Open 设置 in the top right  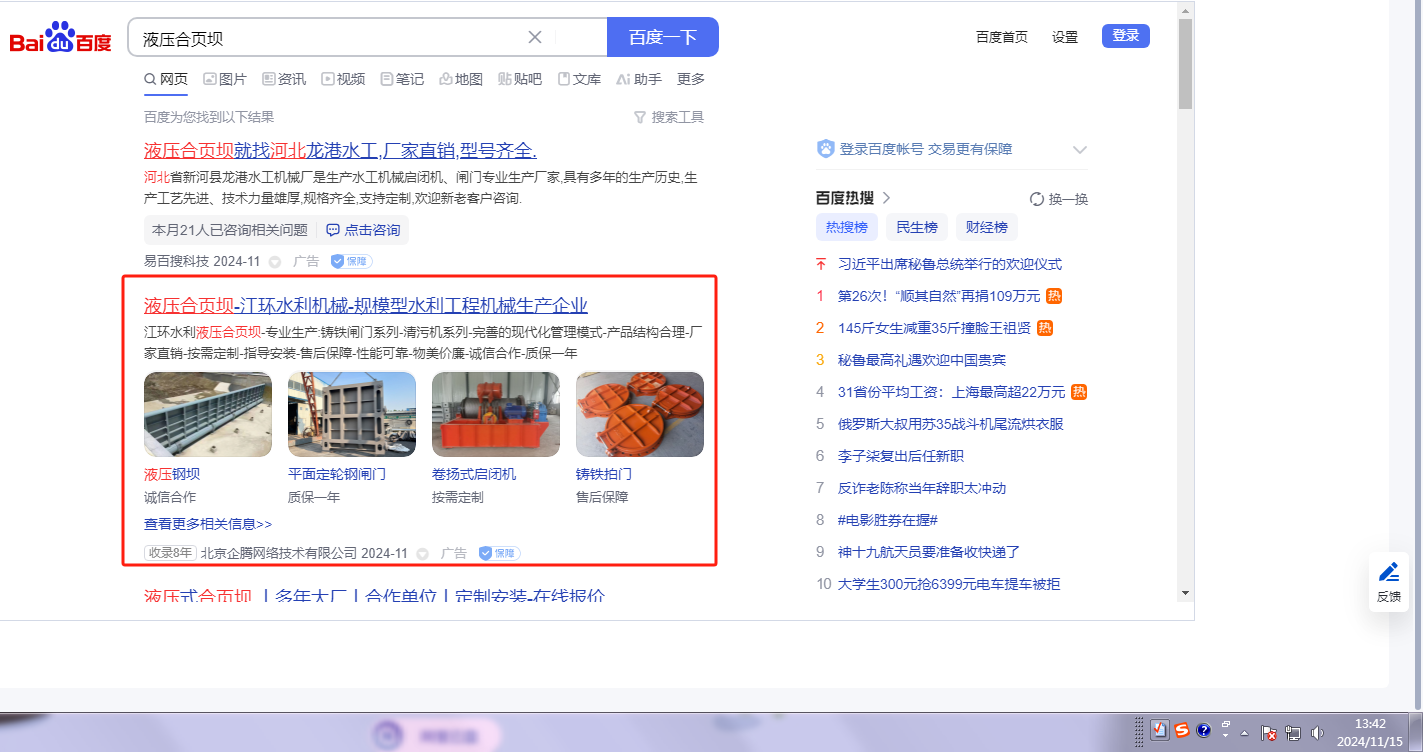[x=1065, y=37]
